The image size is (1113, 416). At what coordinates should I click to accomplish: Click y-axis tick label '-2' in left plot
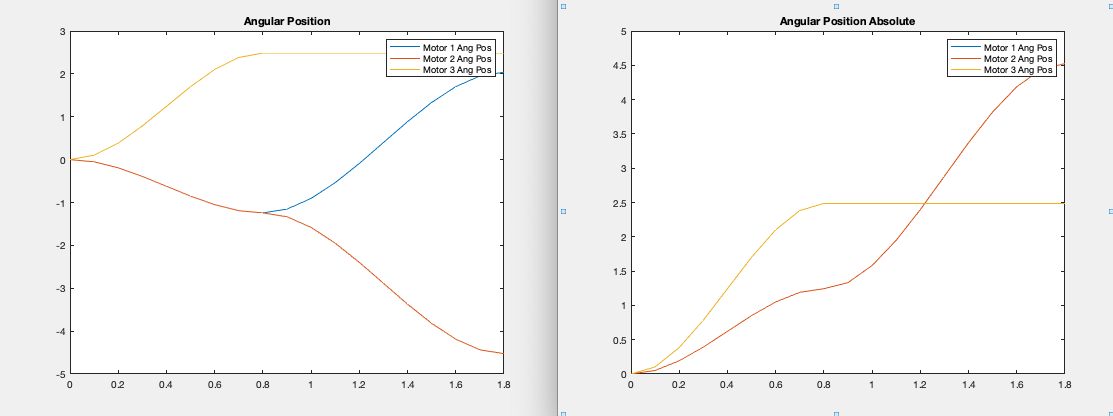(x=61, y=246)
